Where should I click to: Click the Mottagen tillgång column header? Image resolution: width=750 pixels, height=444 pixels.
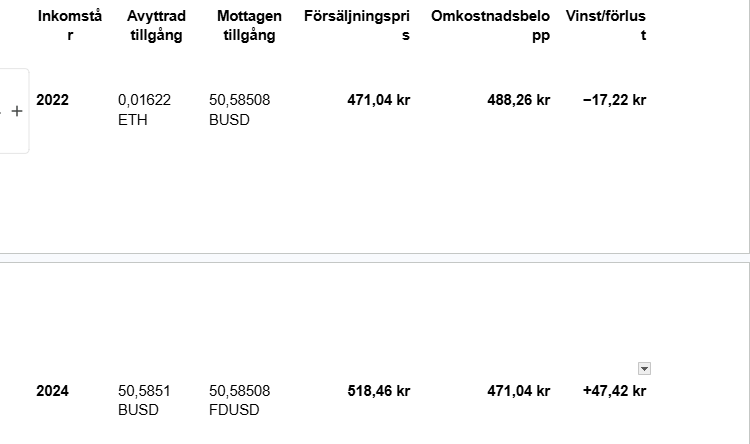[249, 25]
